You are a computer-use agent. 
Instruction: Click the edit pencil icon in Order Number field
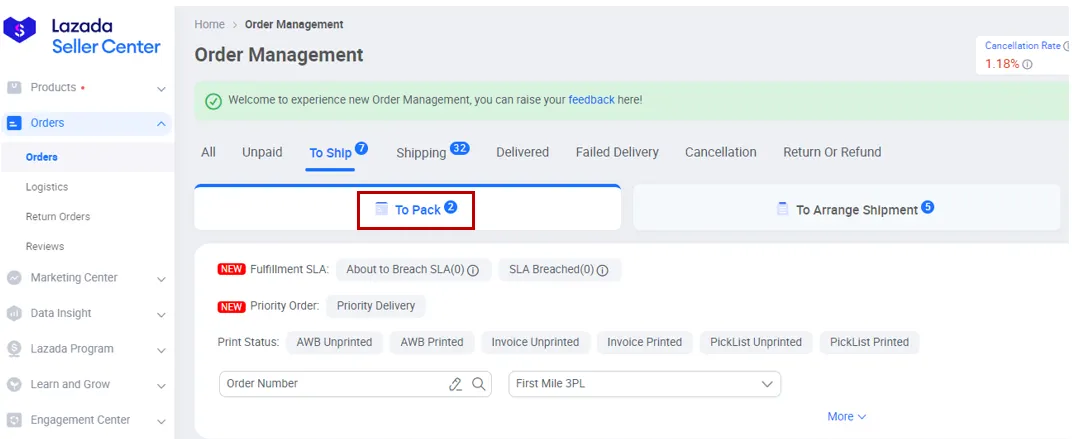coord(456,384)
